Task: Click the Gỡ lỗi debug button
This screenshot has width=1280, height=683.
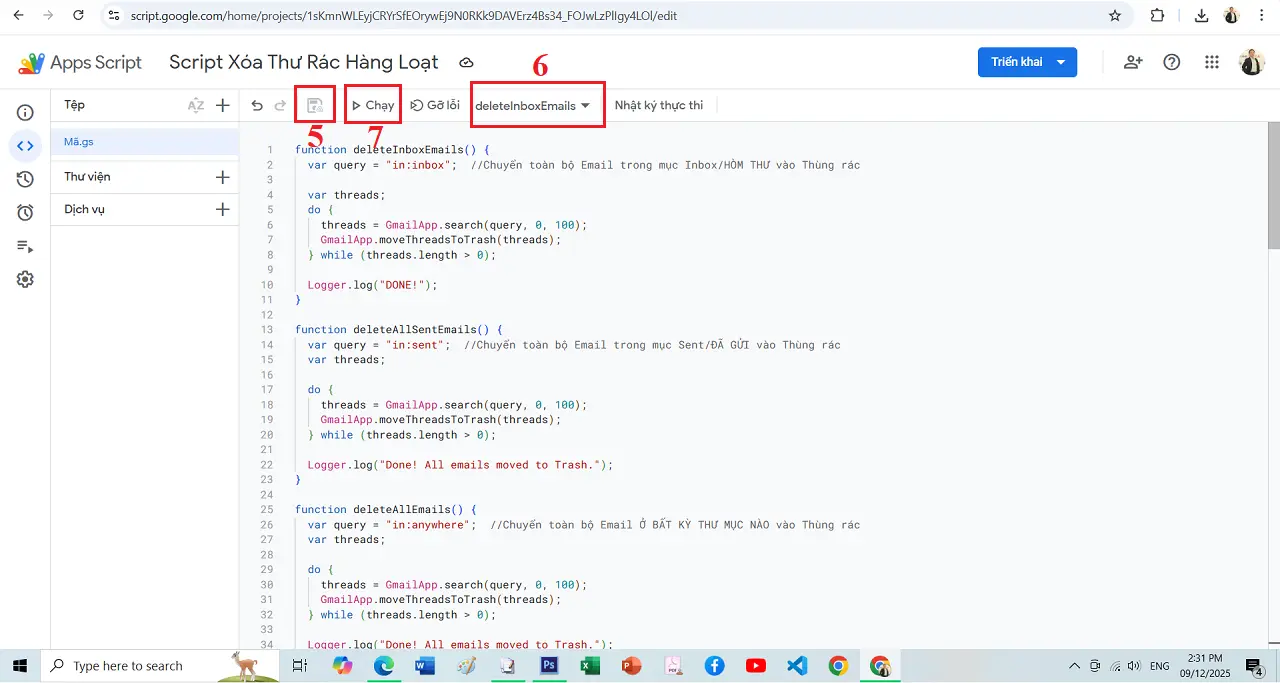Action: pyautogui.click(x=435, y=105)
